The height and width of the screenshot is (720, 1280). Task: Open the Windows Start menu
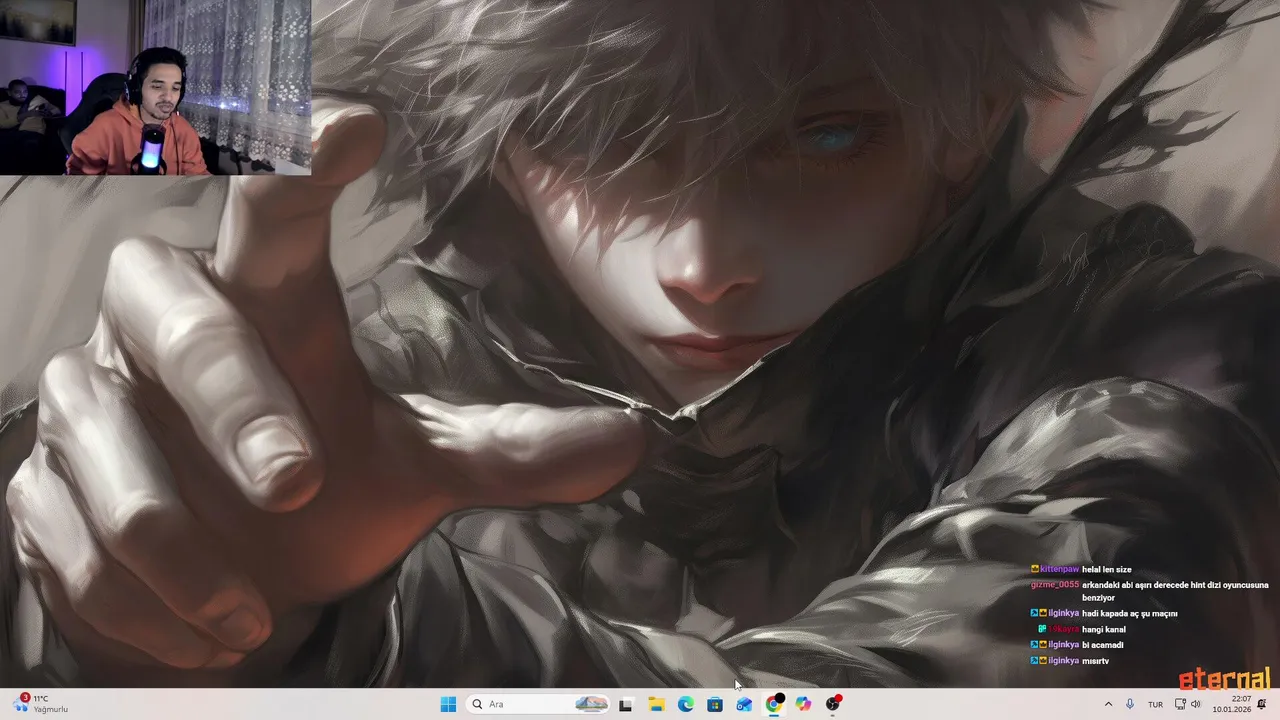448,704
